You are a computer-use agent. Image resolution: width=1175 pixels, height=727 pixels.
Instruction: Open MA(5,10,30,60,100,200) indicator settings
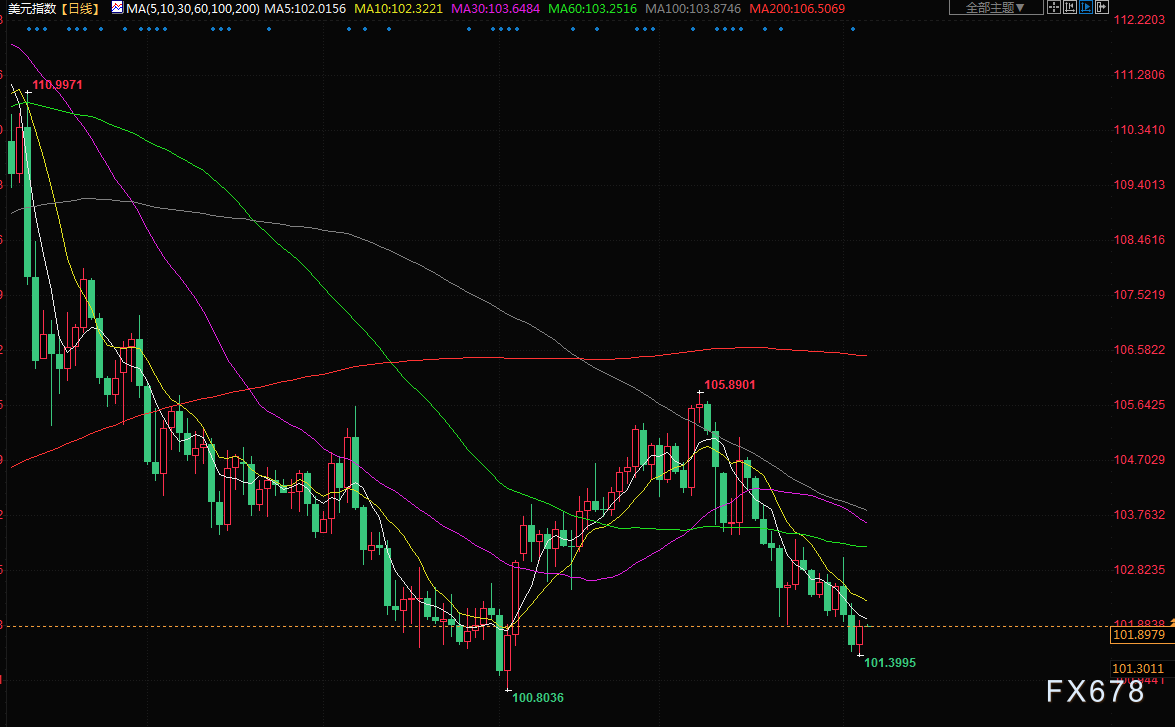(193, 8)
